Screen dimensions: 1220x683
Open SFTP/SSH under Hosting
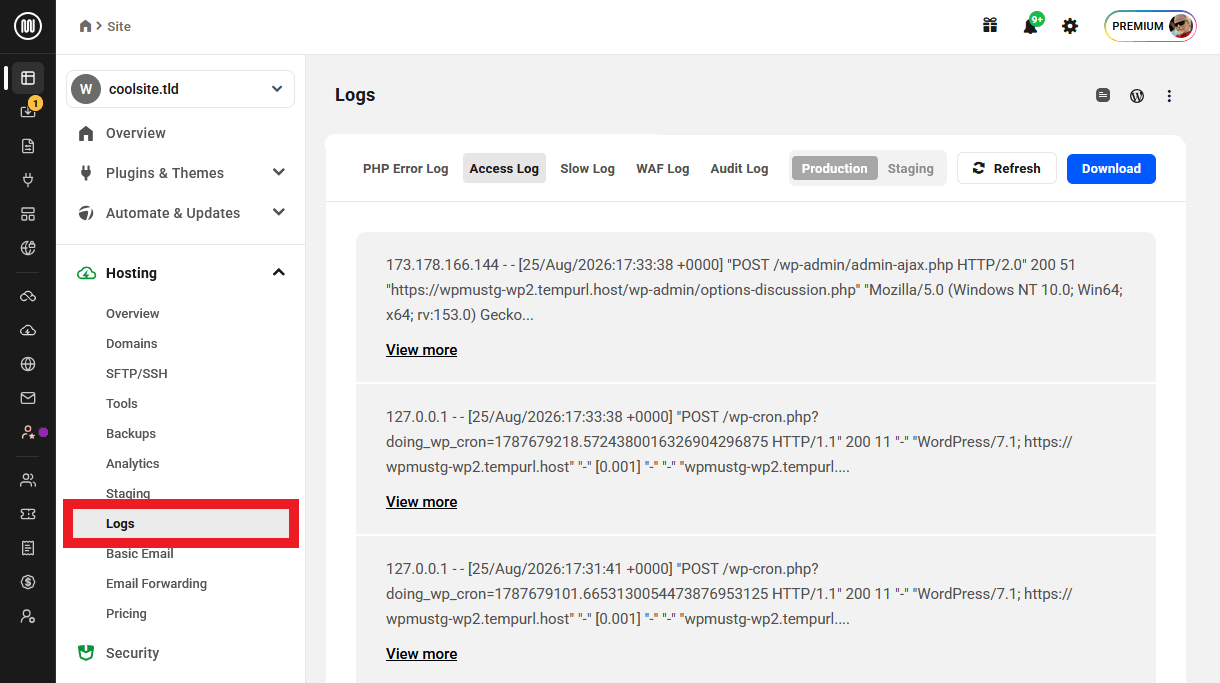click(137, 373)
